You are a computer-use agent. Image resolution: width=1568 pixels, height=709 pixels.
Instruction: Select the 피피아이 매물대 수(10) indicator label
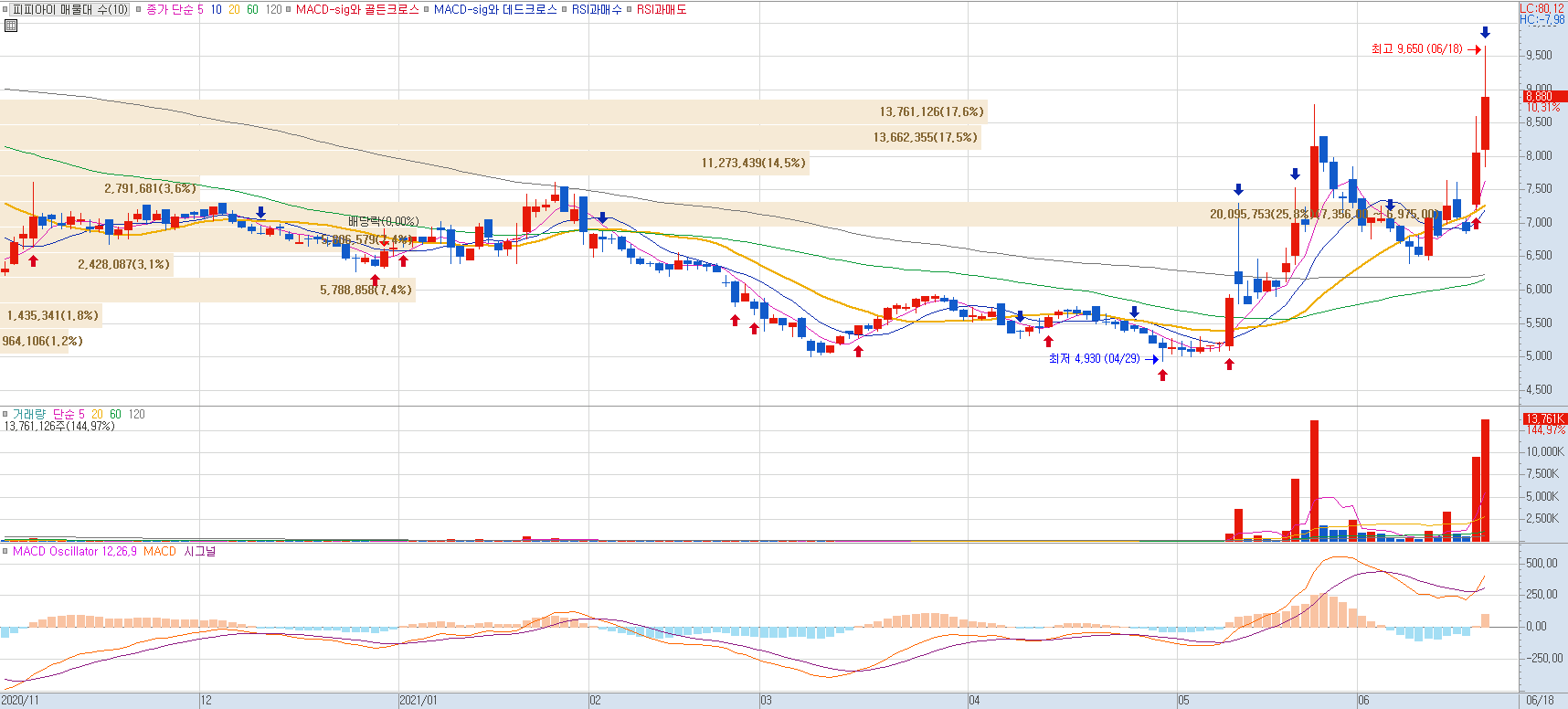click(70, 9)
